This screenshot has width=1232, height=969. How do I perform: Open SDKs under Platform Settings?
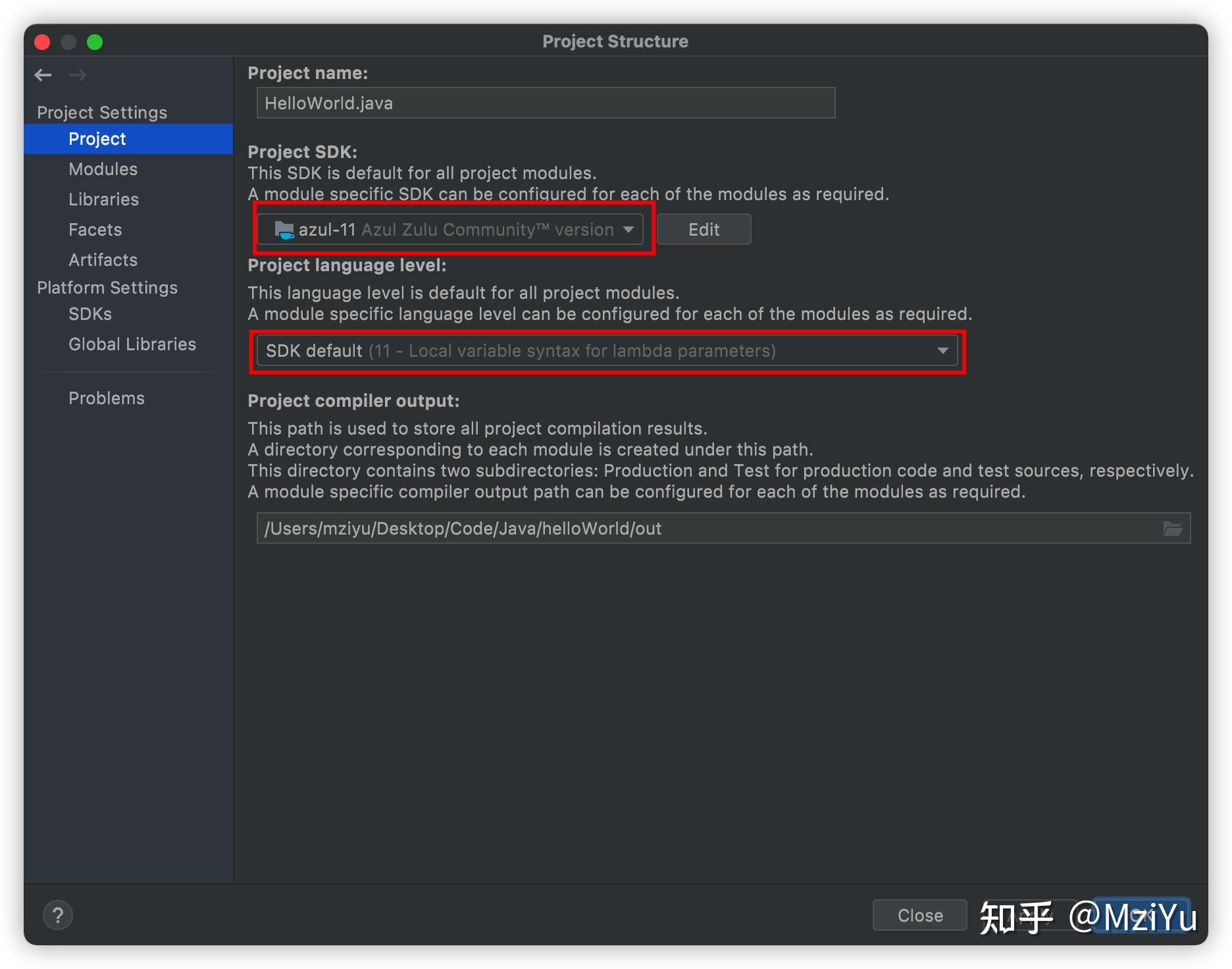point(90,314)
